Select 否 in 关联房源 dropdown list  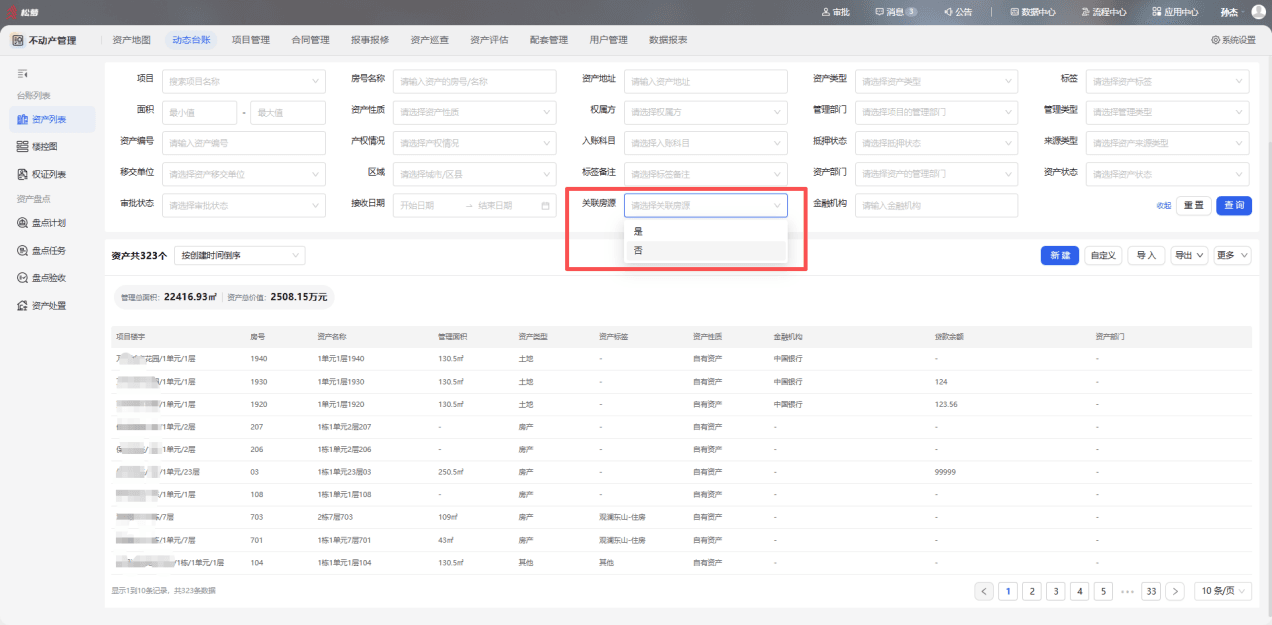coord(706,250)
